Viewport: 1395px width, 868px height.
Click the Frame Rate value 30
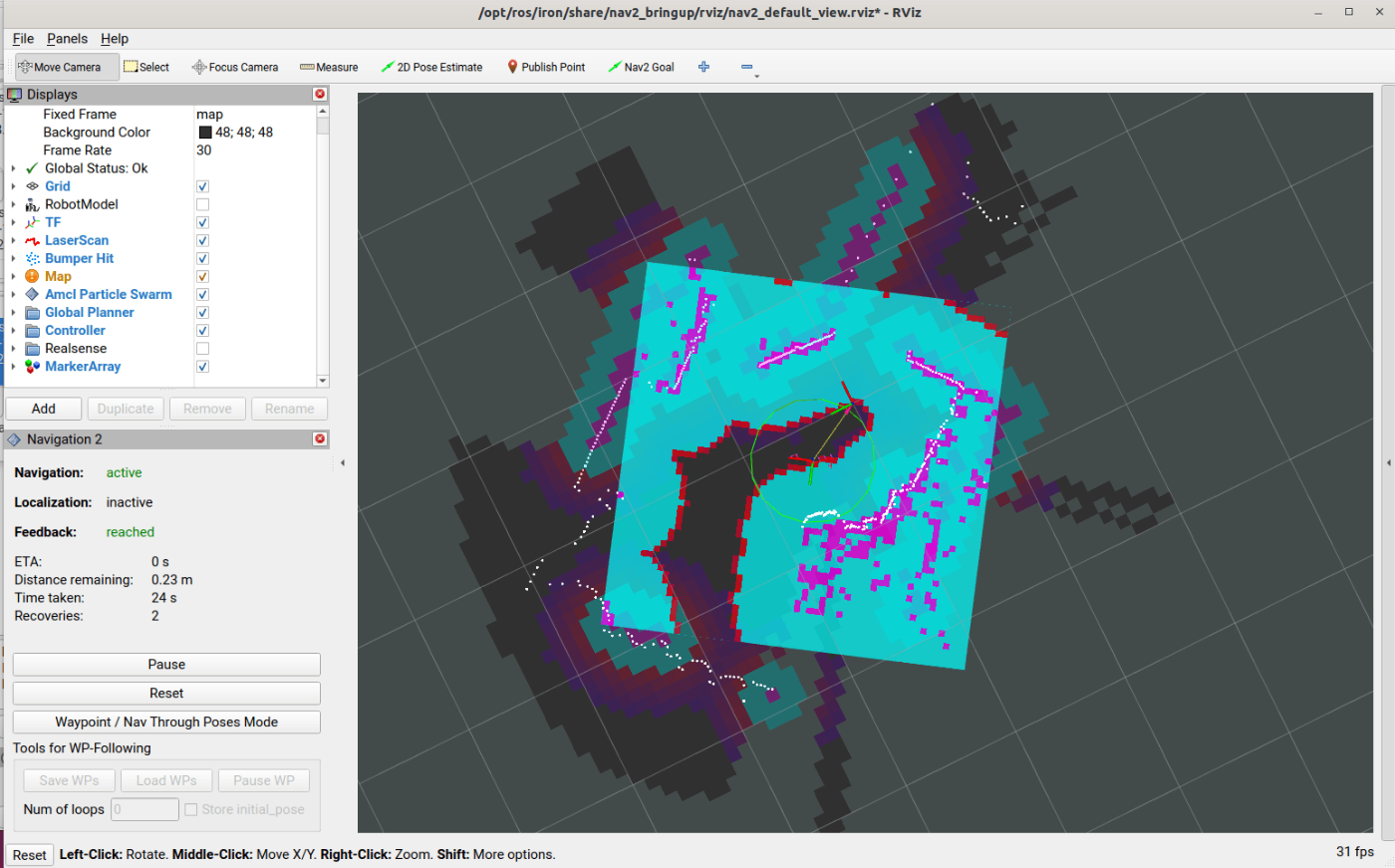204,150
